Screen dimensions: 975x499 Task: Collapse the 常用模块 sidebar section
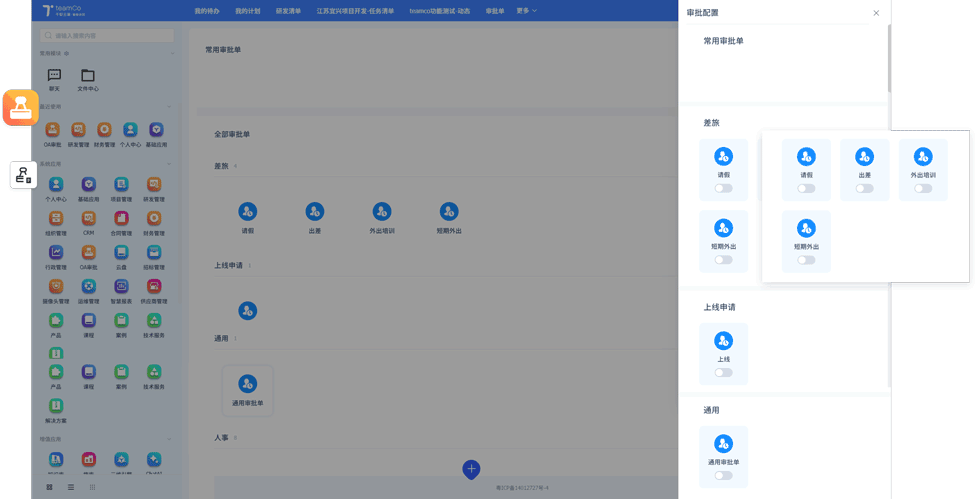click(172, 54)
